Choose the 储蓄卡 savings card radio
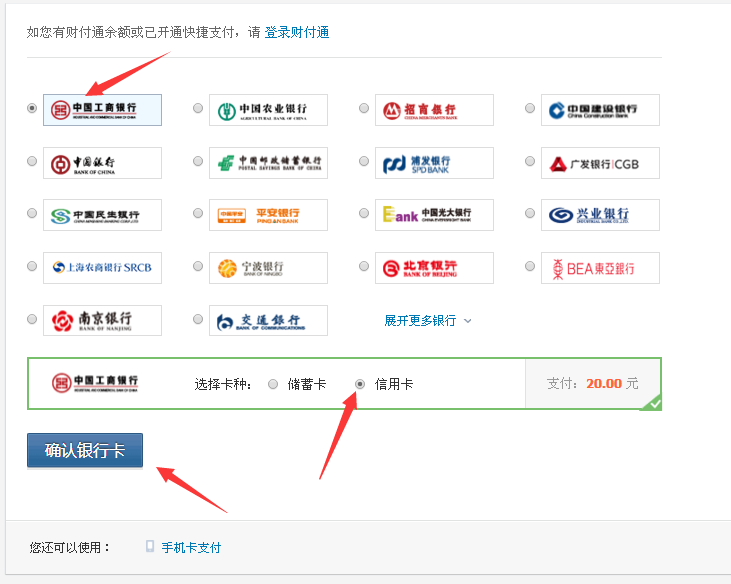The height and width of the screenshot is (584, 731). pyautogui.click(x=273, y=384)
